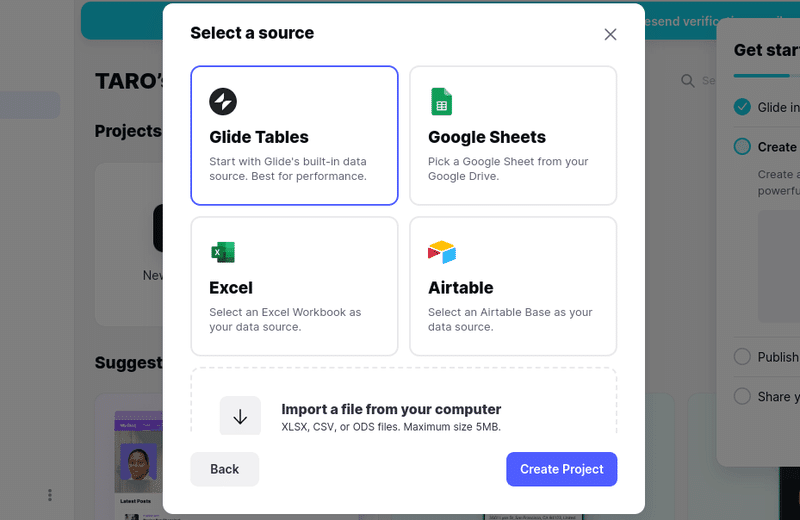This screenshot has height=520, width=800.
Task: Click the Share step circle in checklist
Action: [742, 396]
